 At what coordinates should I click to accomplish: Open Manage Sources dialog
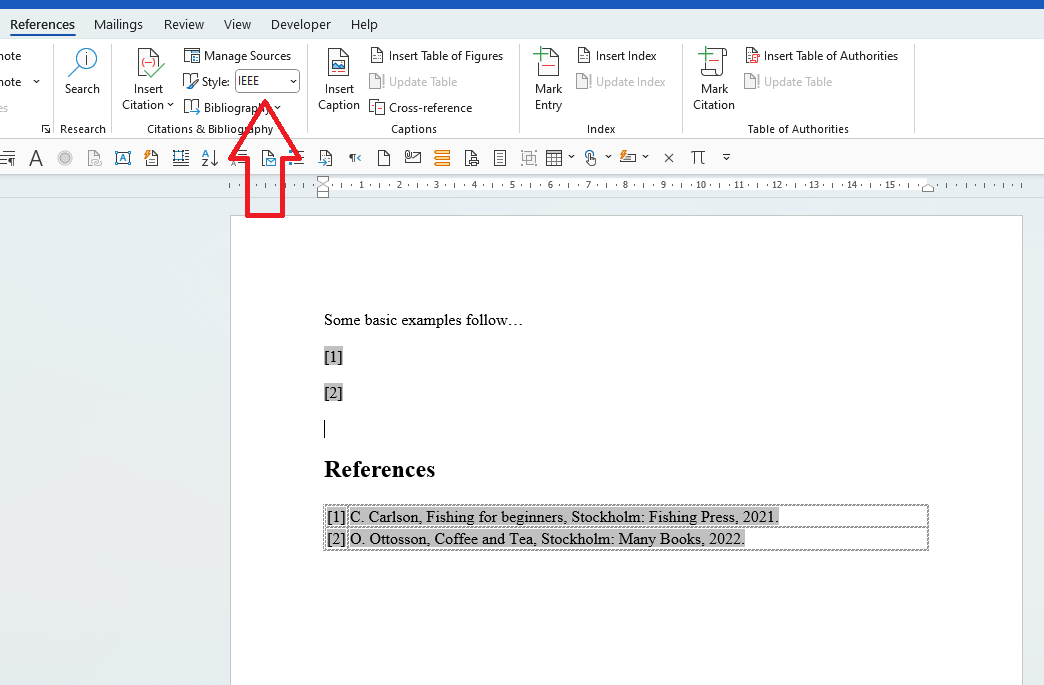click(x=238, y=56)
